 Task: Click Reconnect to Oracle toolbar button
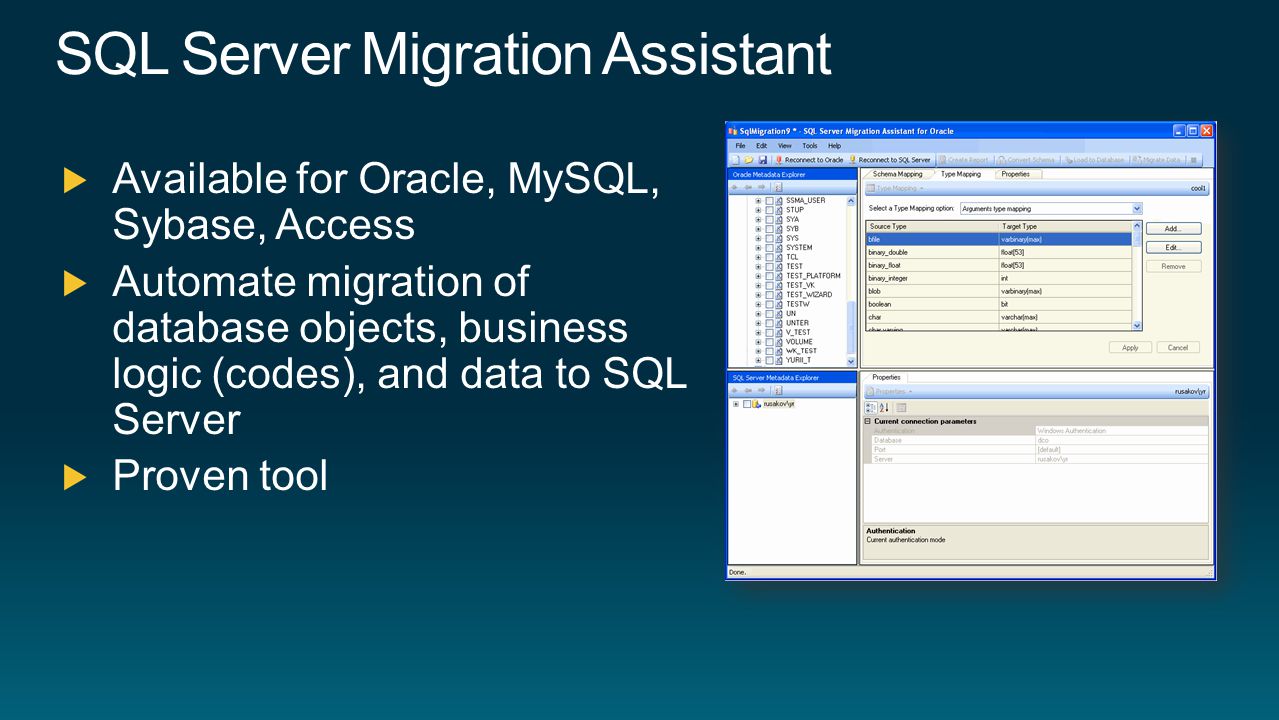pos(809,160)
